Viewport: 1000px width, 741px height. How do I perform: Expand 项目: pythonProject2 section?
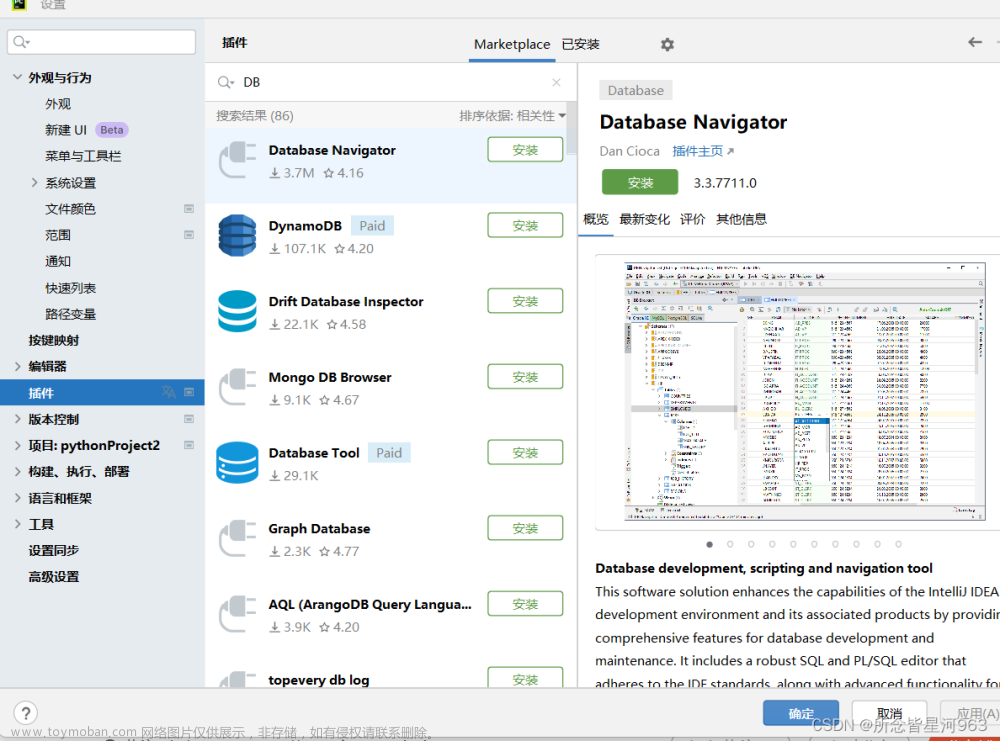click(17, 445)
